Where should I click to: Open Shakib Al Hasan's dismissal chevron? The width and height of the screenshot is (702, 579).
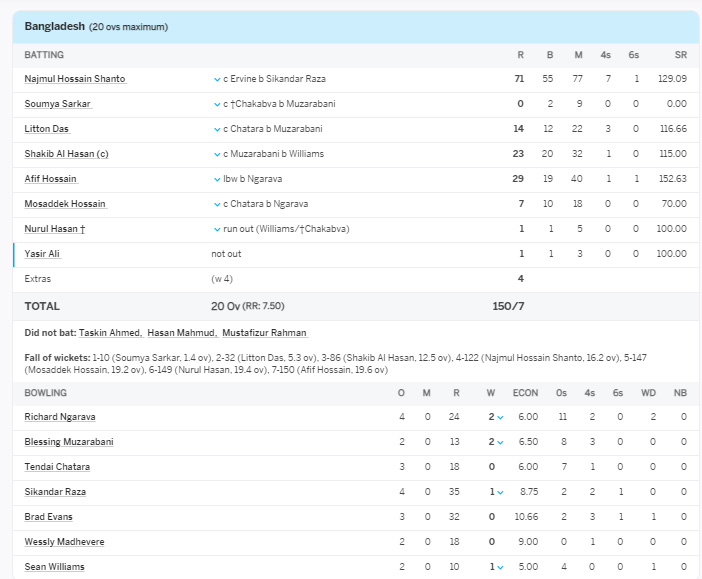(x=217, y=154)
